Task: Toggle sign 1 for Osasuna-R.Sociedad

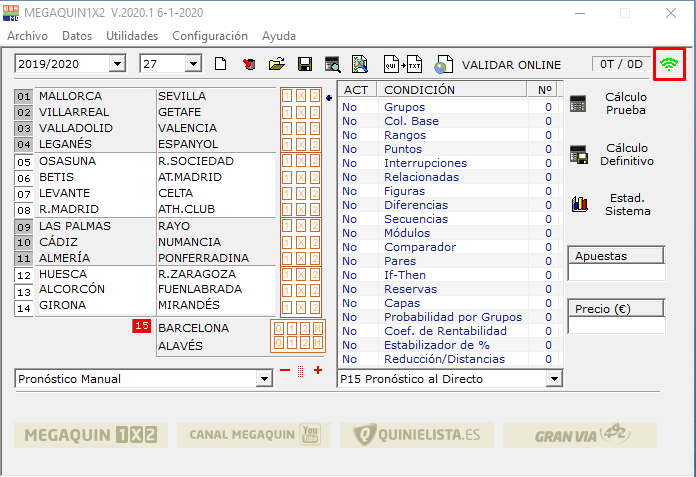Action: click(x=287, y=161)
